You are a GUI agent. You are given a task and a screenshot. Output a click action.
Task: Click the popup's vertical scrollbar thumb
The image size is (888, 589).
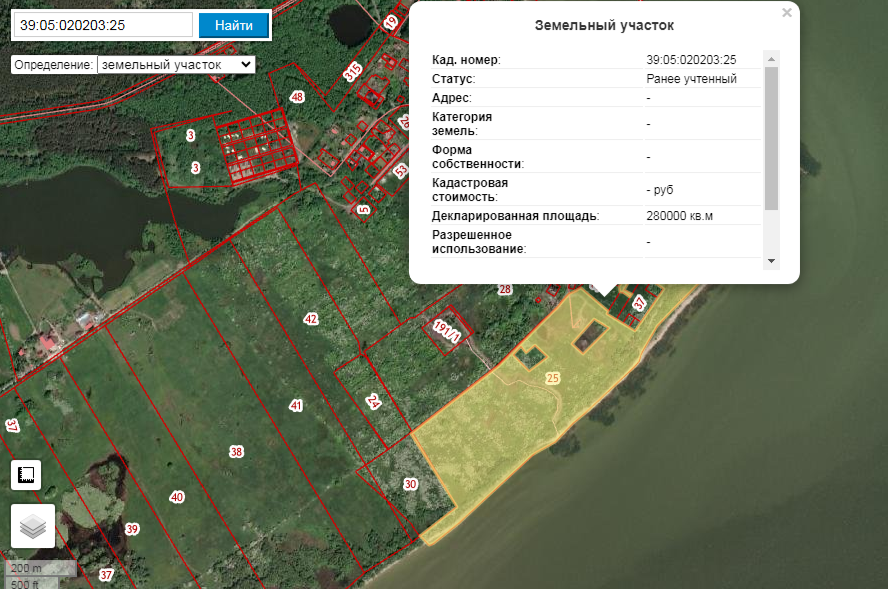coord(771,138)
